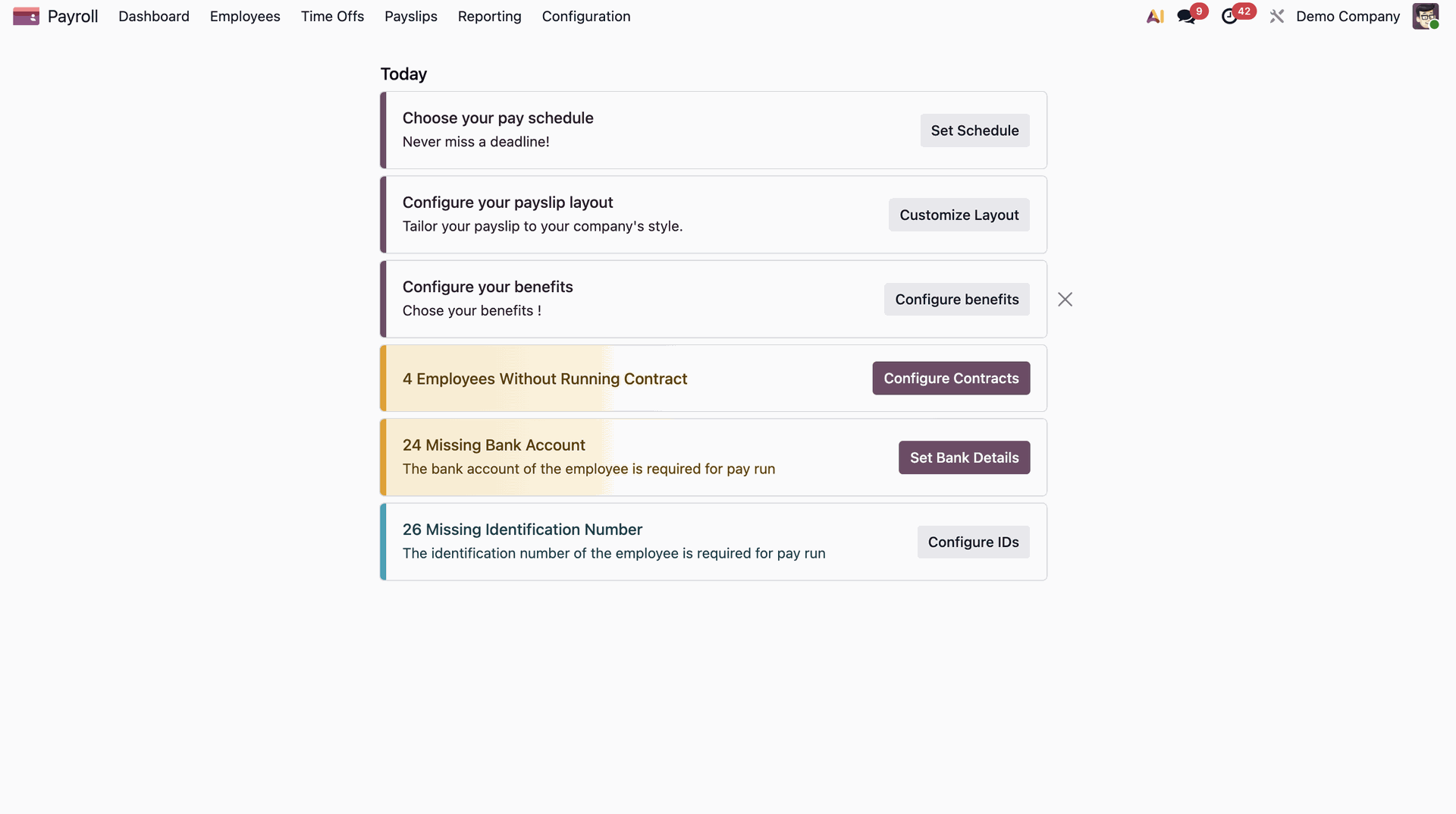Expand the Reporting menu
This screenshot has width=1456, height=814.
[490, 16]
